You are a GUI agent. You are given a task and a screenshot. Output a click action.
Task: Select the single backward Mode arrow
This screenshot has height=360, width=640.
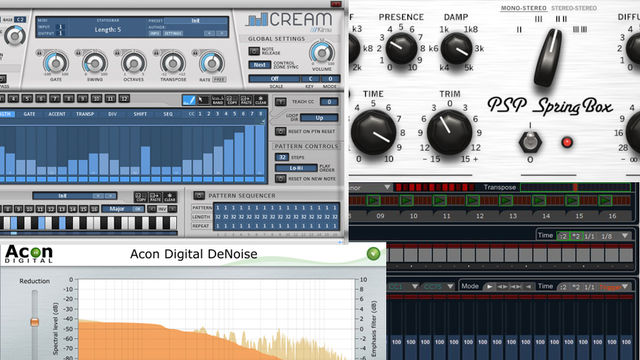pyautogui.click(x=528, y=287)
